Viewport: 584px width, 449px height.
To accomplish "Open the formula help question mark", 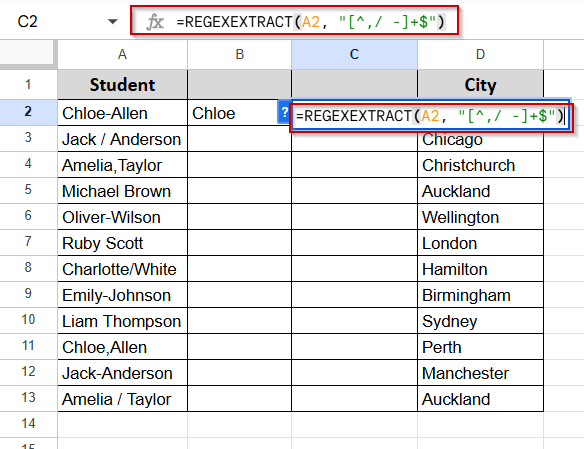I will click(284, 112).
